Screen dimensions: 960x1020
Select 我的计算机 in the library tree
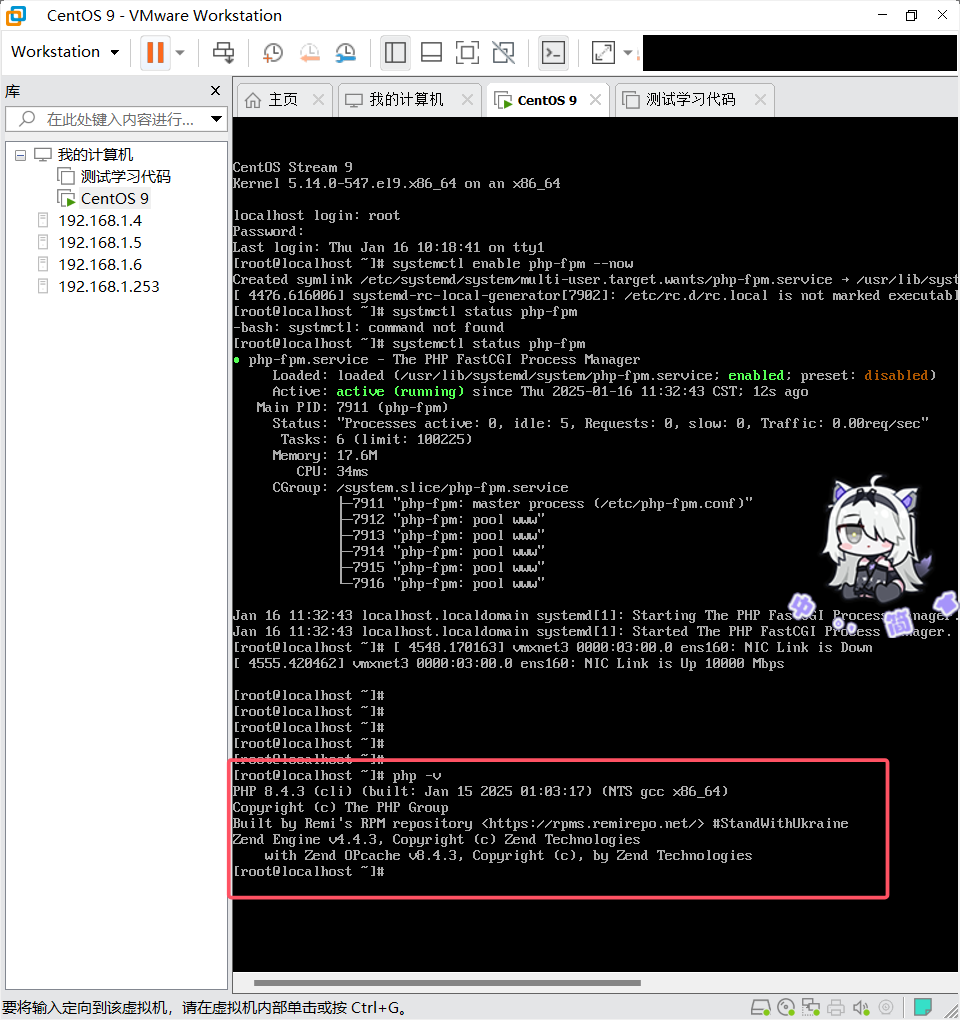(95, 155)
